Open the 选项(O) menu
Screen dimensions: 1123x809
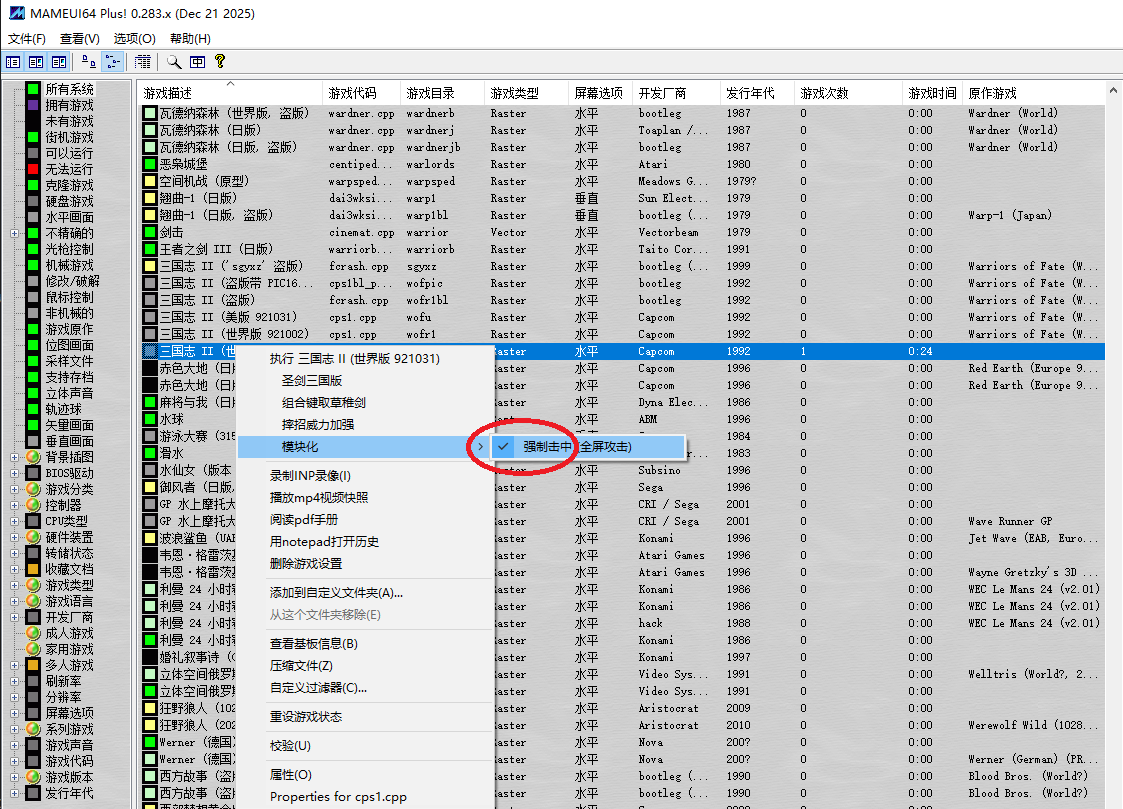tap(132, 38)
